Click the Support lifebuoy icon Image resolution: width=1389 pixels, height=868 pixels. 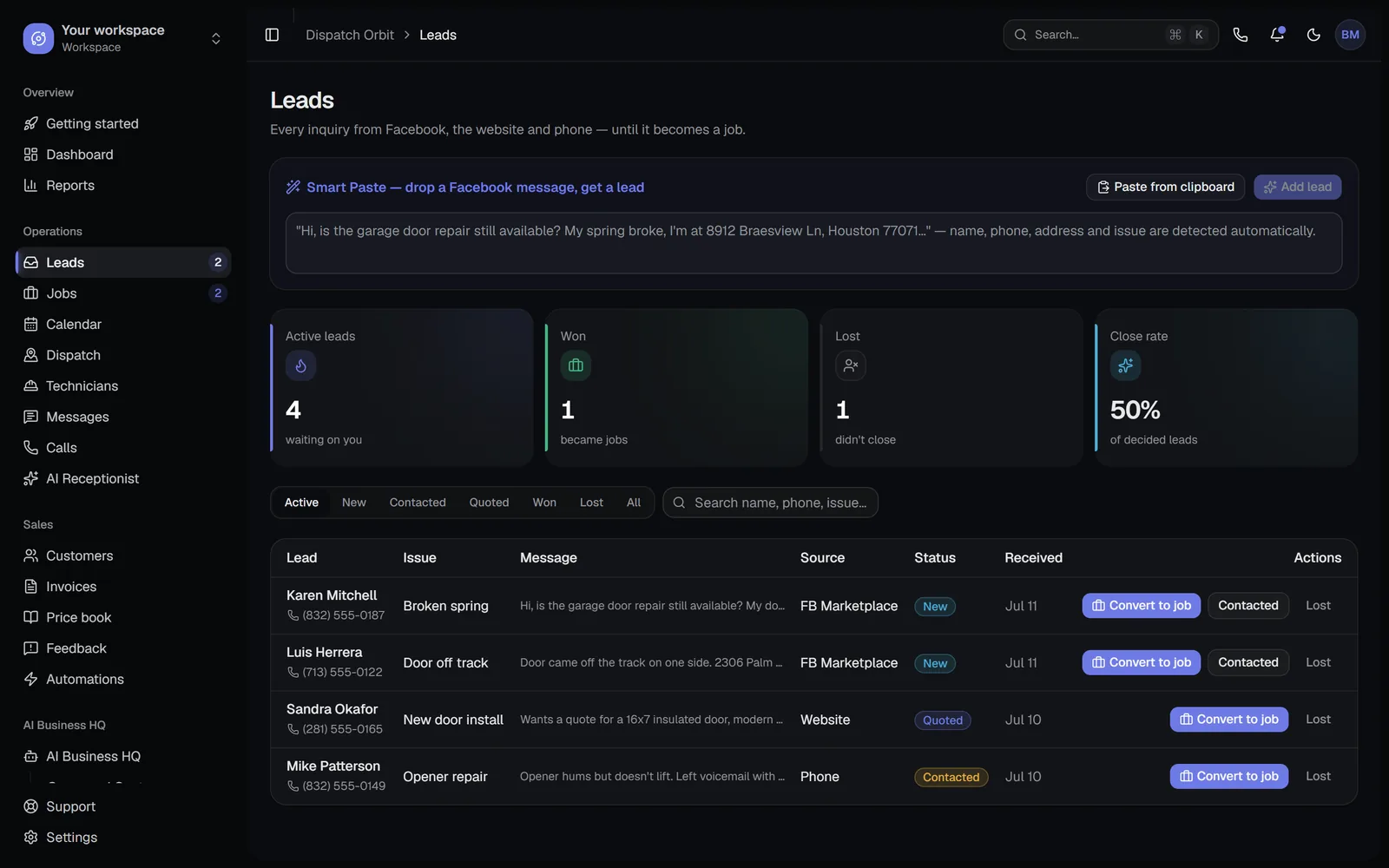pos(31,806)
